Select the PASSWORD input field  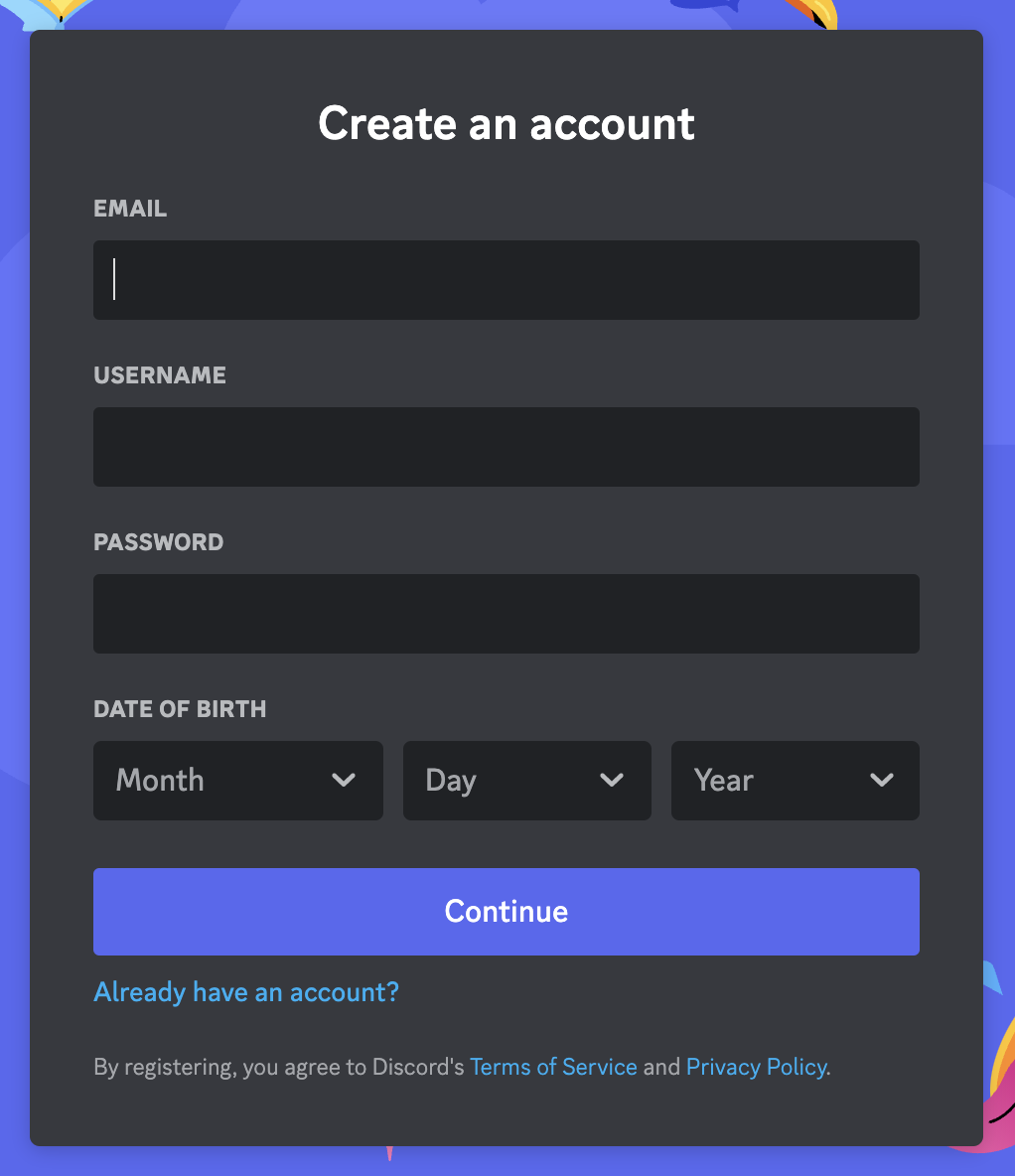pos(507,613)
